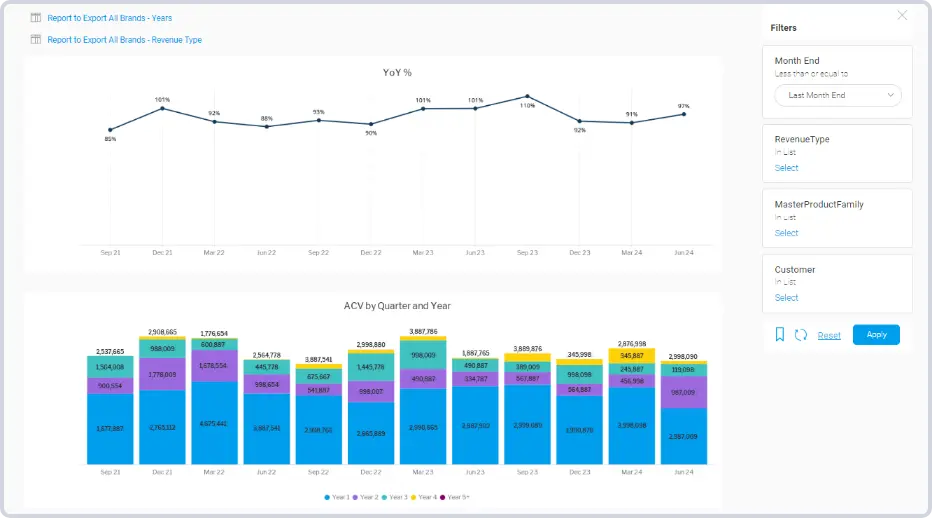
Task: Click Select under Customer filter
Action: click(786, 298)
